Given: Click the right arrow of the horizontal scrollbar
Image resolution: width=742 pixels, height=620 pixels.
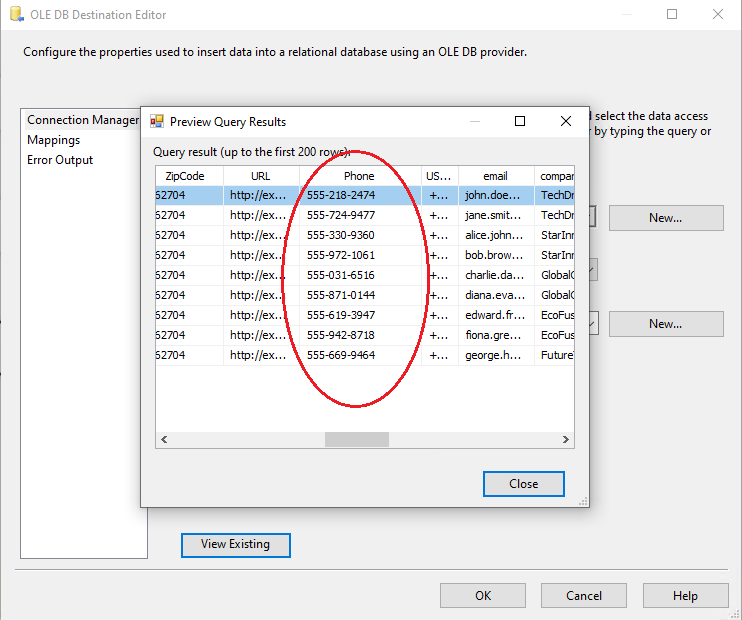Looking at the screenshot, I should point(567,439).
